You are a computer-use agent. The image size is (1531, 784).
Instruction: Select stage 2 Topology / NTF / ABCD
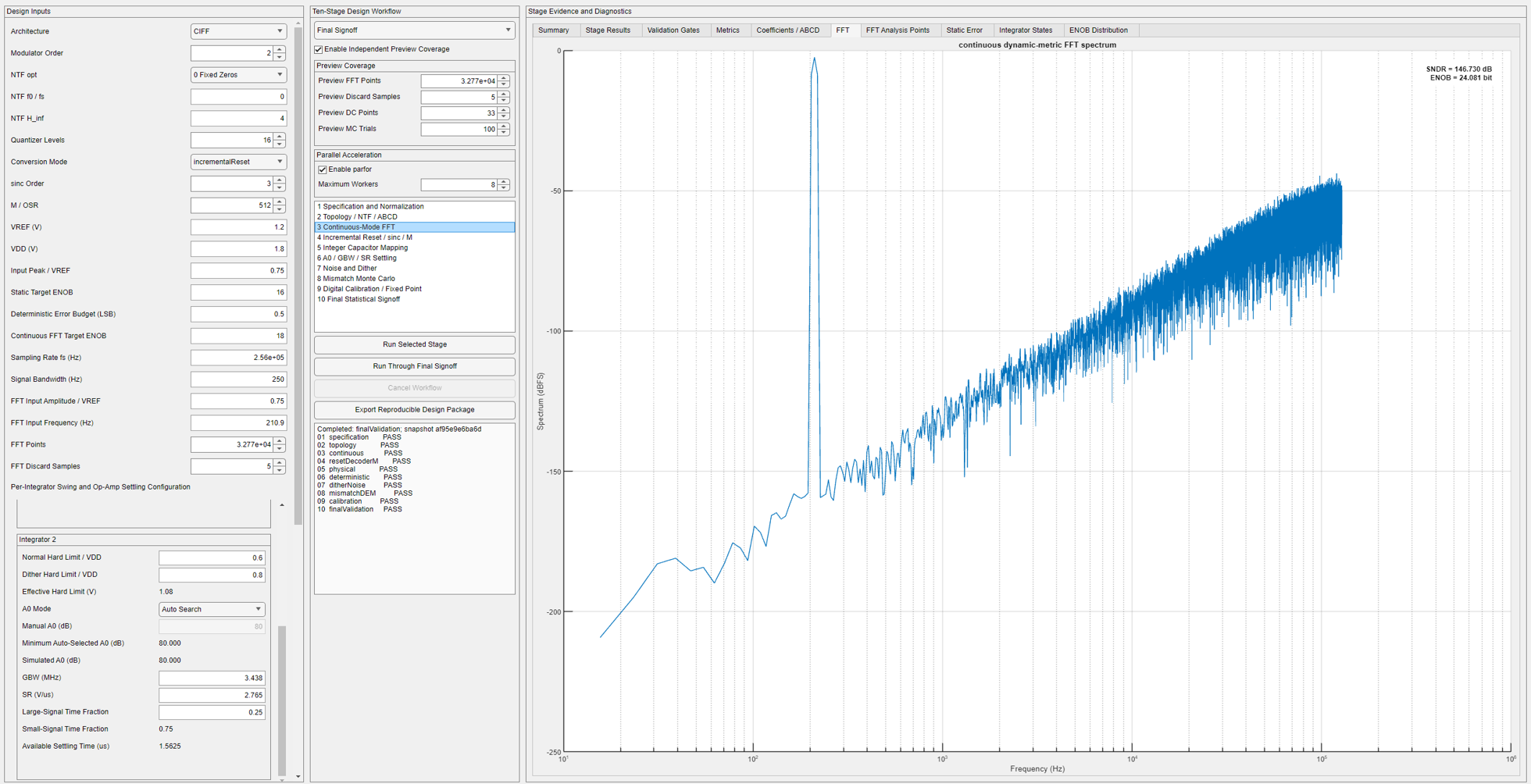[414, 217]
